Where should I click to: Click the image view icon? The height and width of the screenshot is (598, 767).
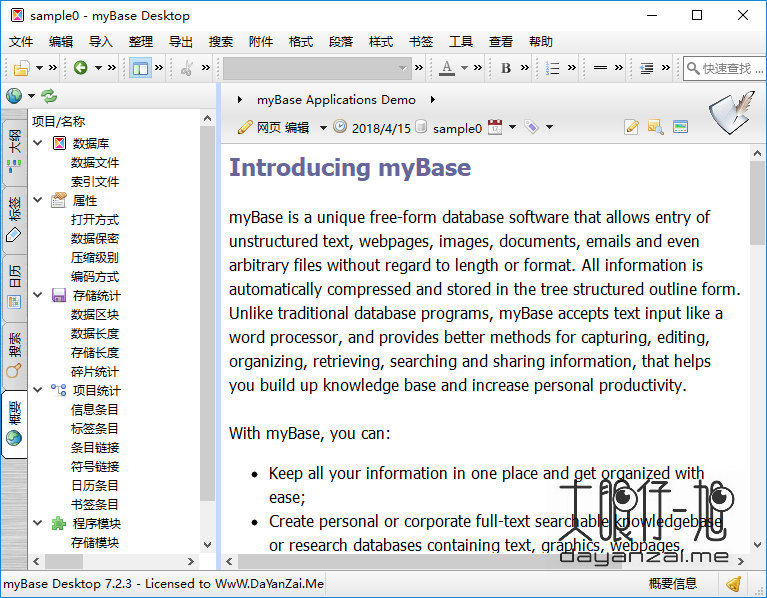[x=680, y=127]
